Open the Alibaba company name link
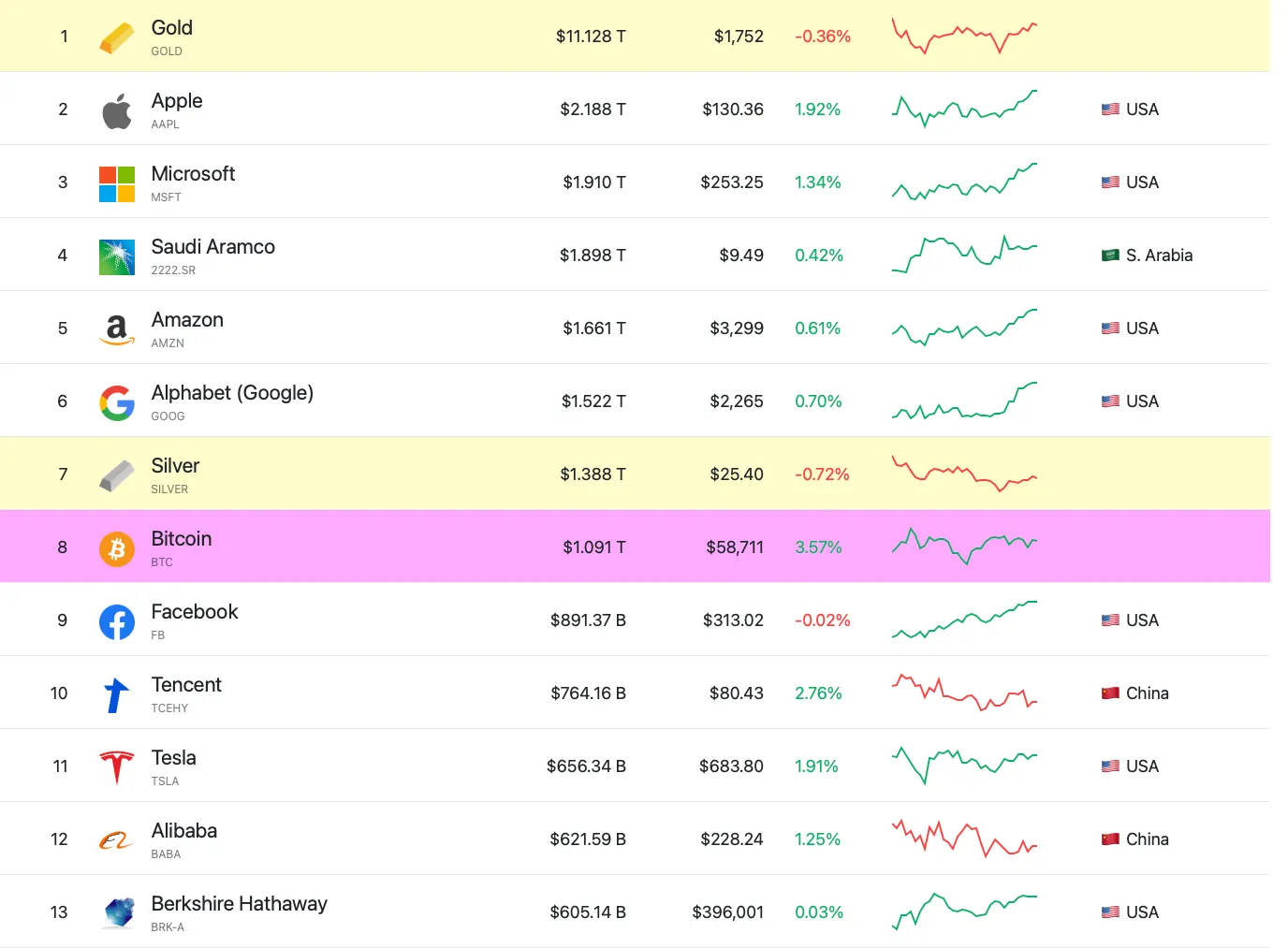 click(x=183, y=831)
